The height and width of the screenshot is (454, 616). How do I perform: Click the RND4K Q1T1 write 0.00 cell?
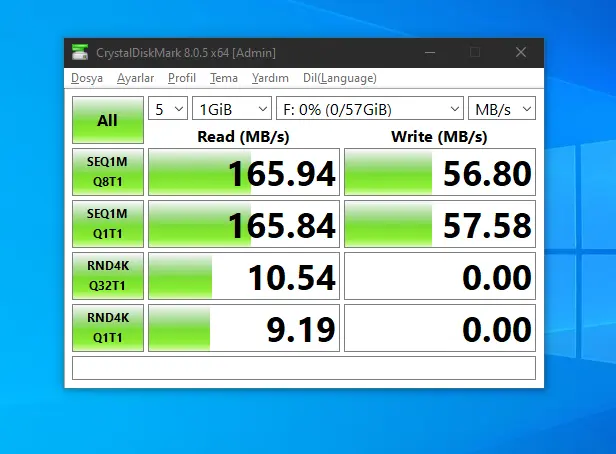tap(440, 328)
